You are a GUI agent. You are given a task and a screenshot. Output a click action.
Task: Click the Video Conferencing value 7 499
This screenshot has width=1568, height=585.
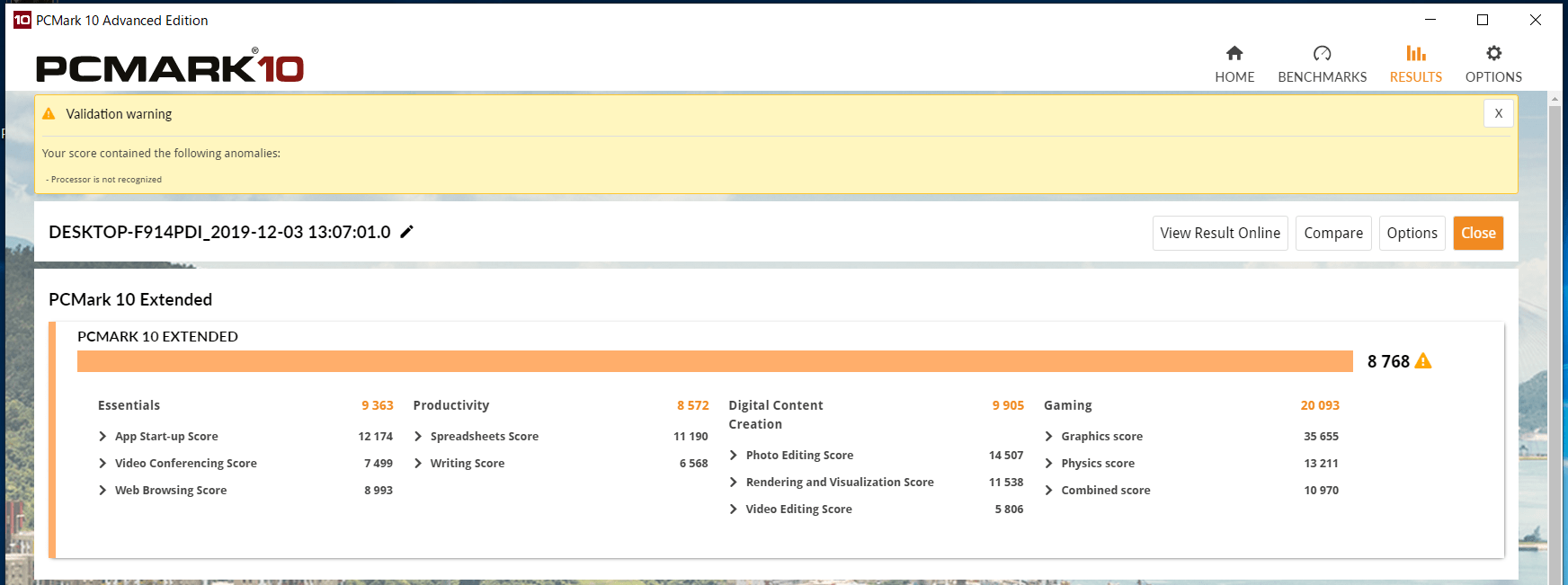tap(379, 464)
